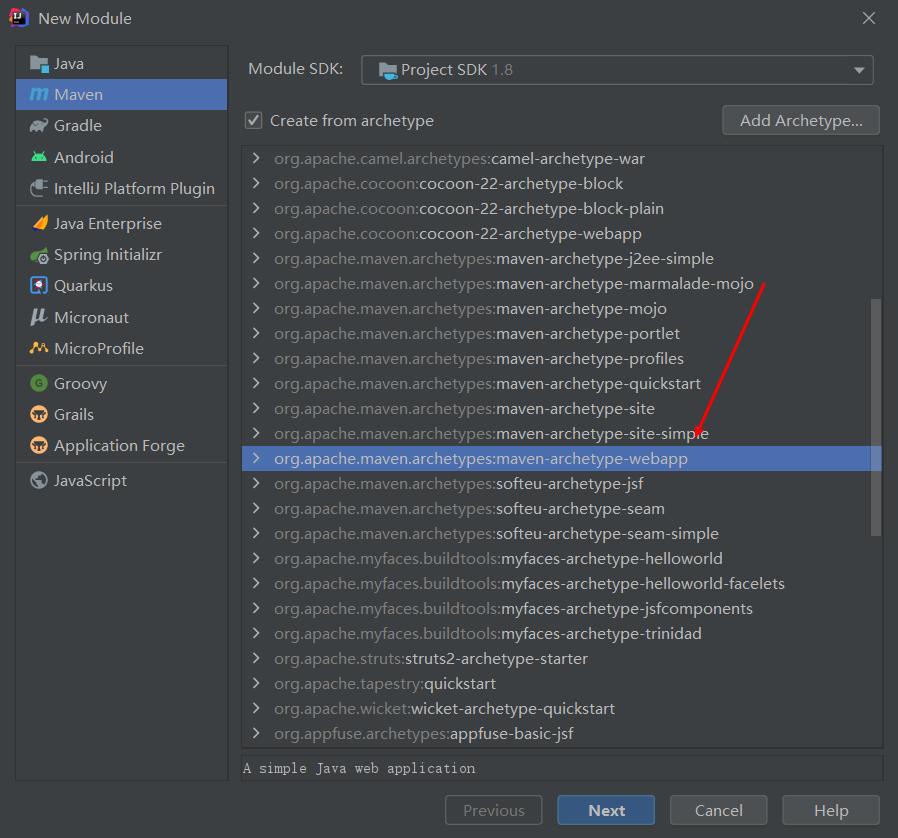Select maven-archetype-site-simple row
898x838 pixels.
click(x=561, y=434)
